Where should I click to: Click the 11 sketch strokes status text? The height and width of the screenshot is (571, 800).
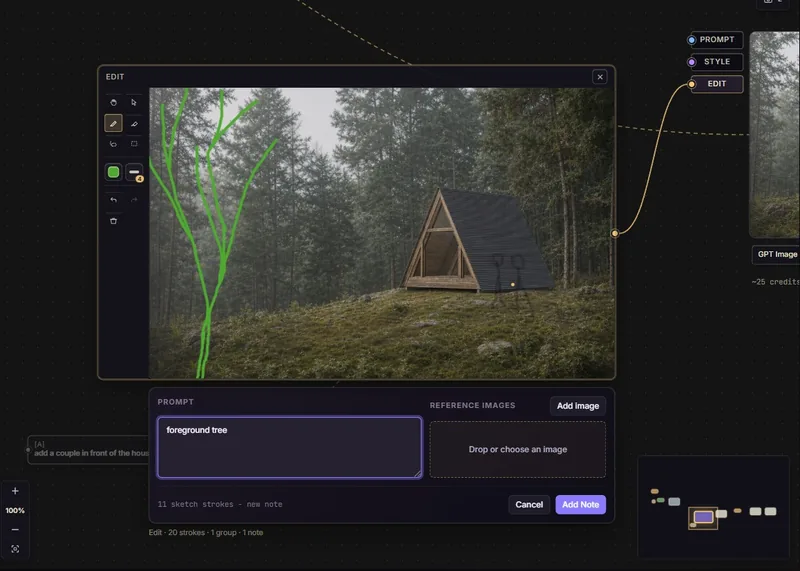220,504
